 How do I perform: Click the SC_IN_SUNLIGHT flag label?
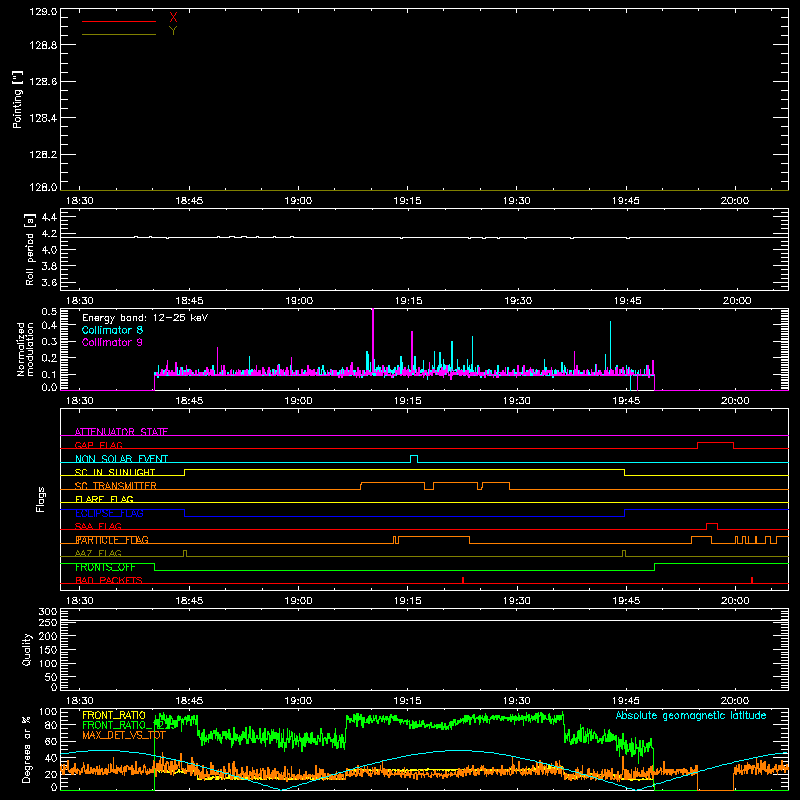tap(115, 472)
